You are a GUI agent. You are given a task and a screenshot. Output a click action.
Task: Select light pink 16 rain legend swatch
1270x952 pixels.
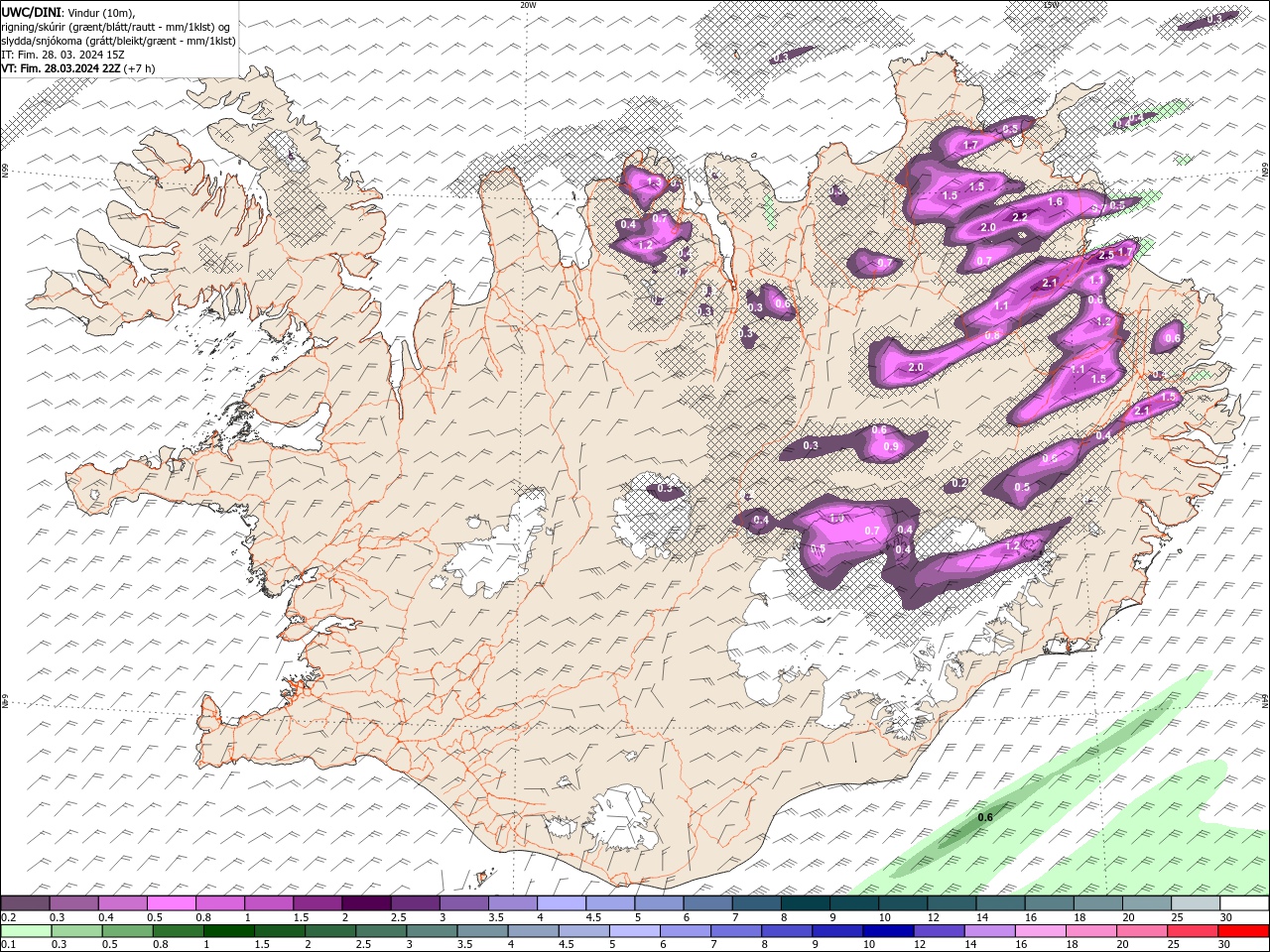click(1041, 931)
